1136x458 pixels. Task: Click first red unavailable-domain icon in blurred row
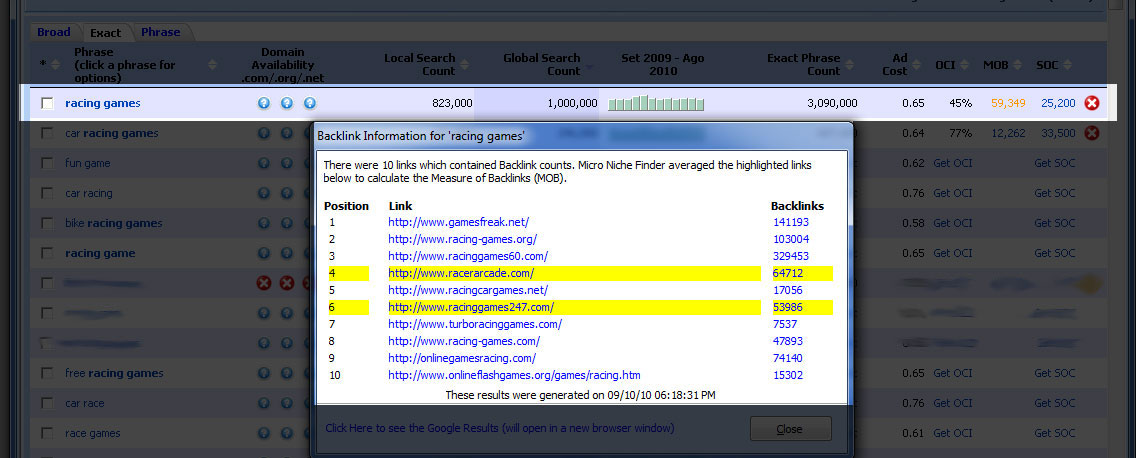(264, 283)
